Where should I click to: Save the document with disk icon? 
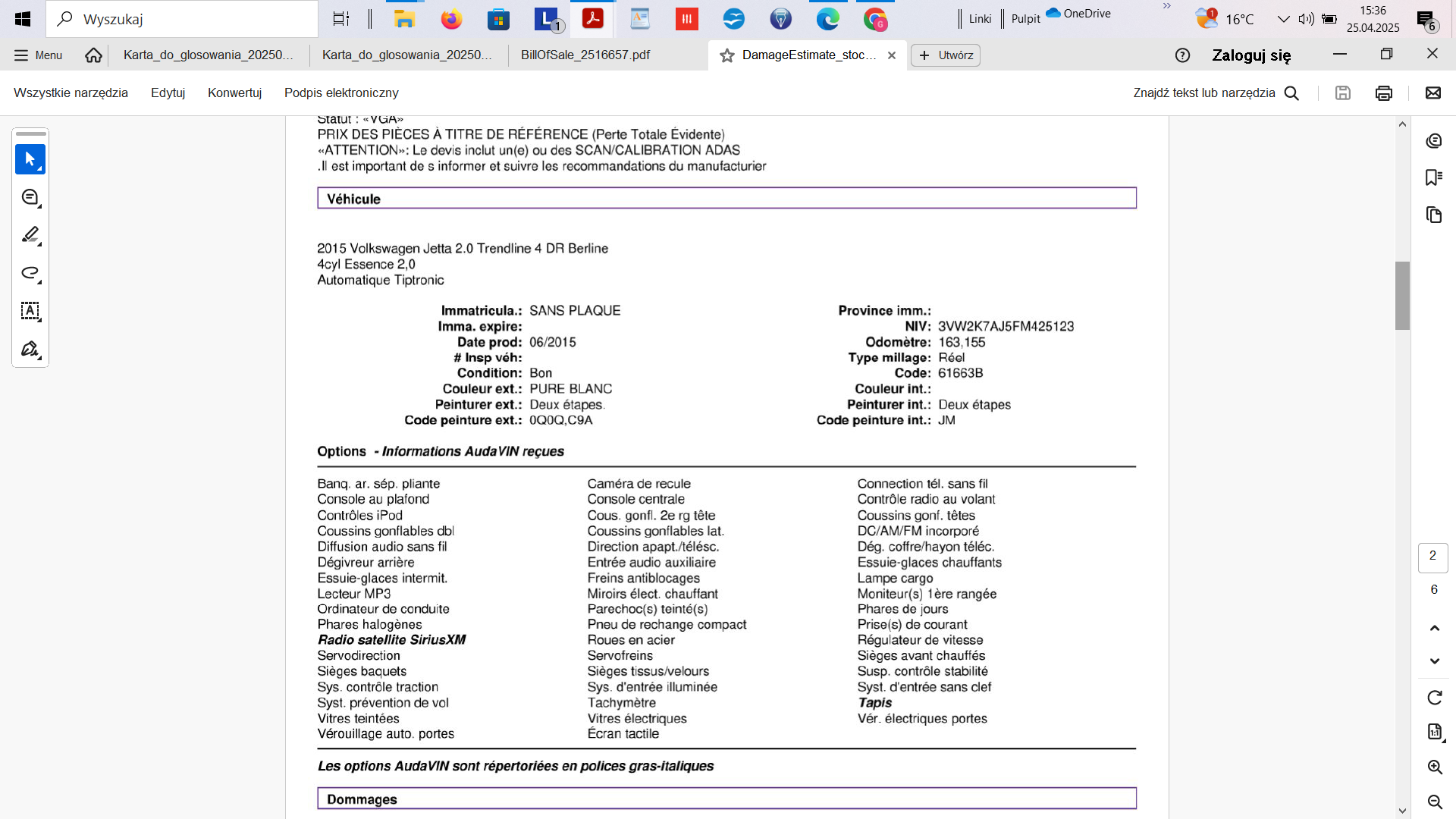[x=1343, y=93]
